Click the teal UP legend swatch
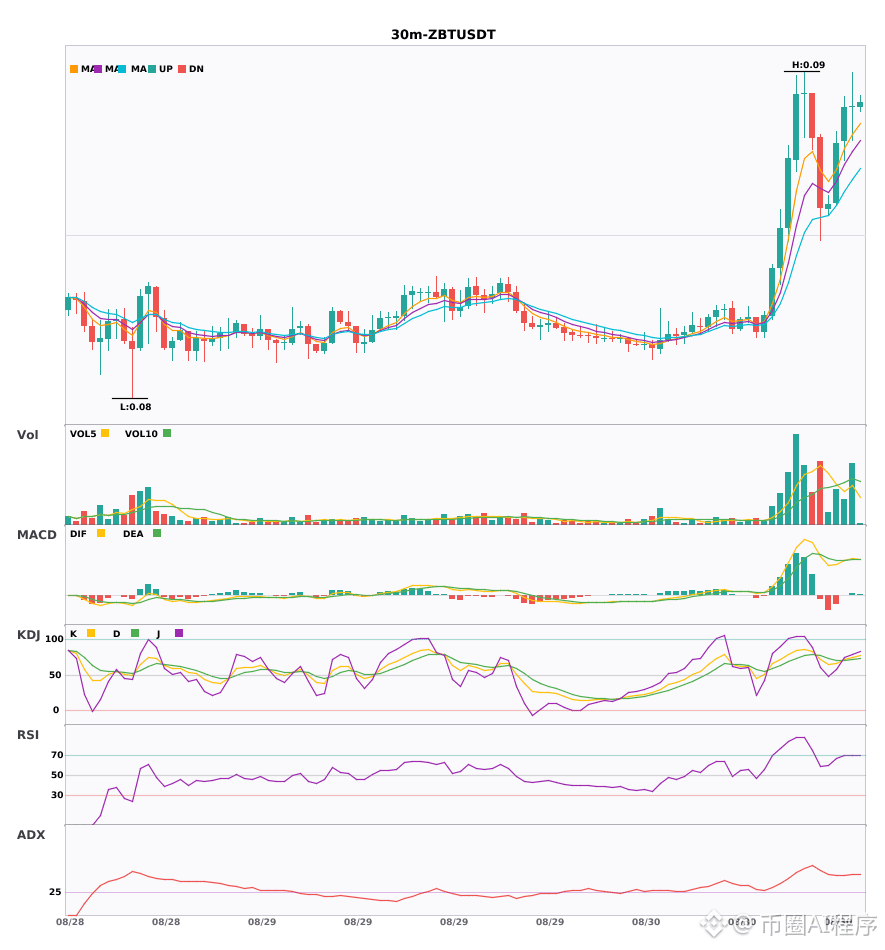The height and width of the screenshot is (950, 885). click(x=152, y=69)
